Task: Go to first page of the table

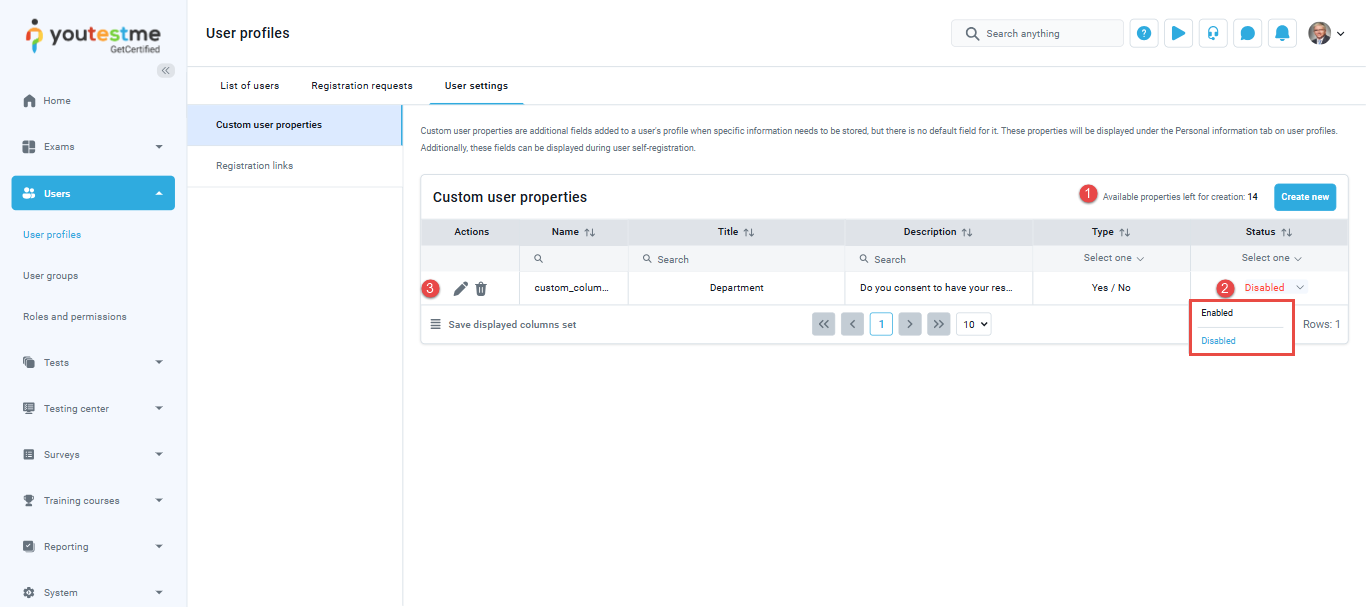Action: point(823,324)
